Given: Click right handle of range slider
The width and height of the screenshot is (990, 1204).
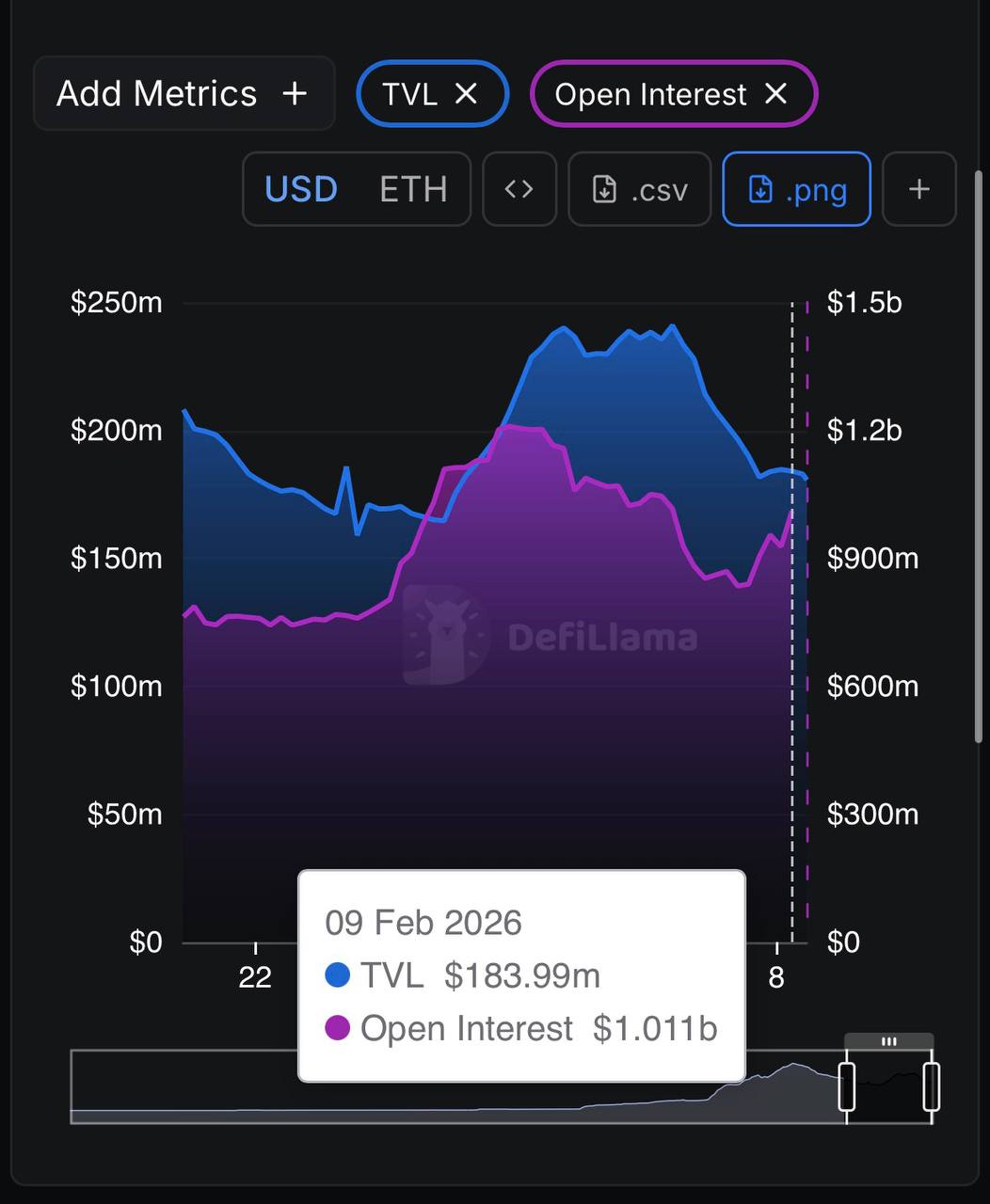Looking at the screenshot, I should click(932, 1086).
